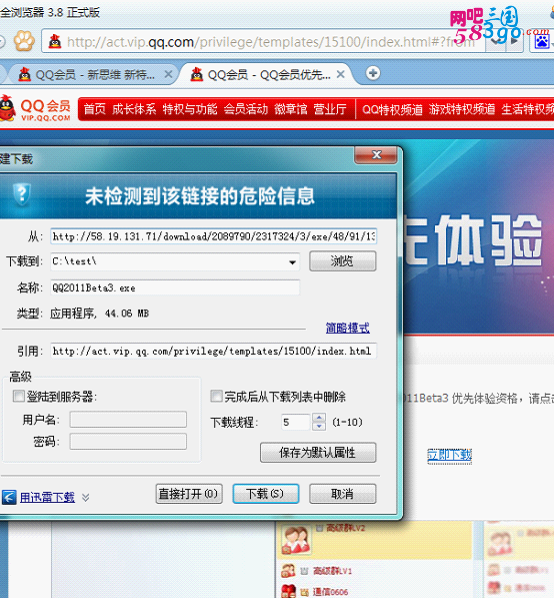The width and height of the screenshot is (554, 598).
Task: Expand the 下载到 folder dropdown
Action: point(292,262)
